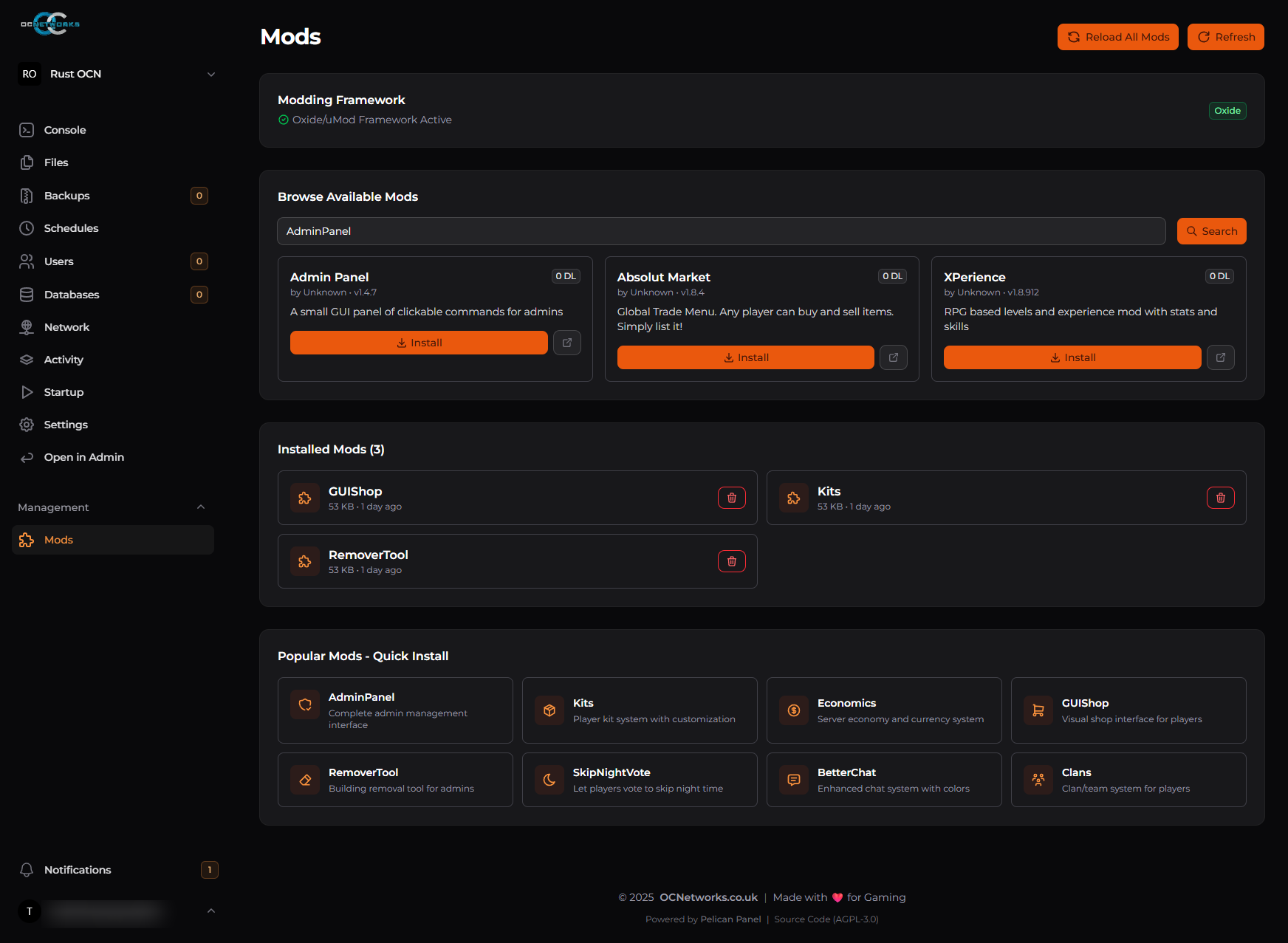Open XPerience's external link icon
This screenshot has height=943, width=1288.
[x=1220, y=357]
